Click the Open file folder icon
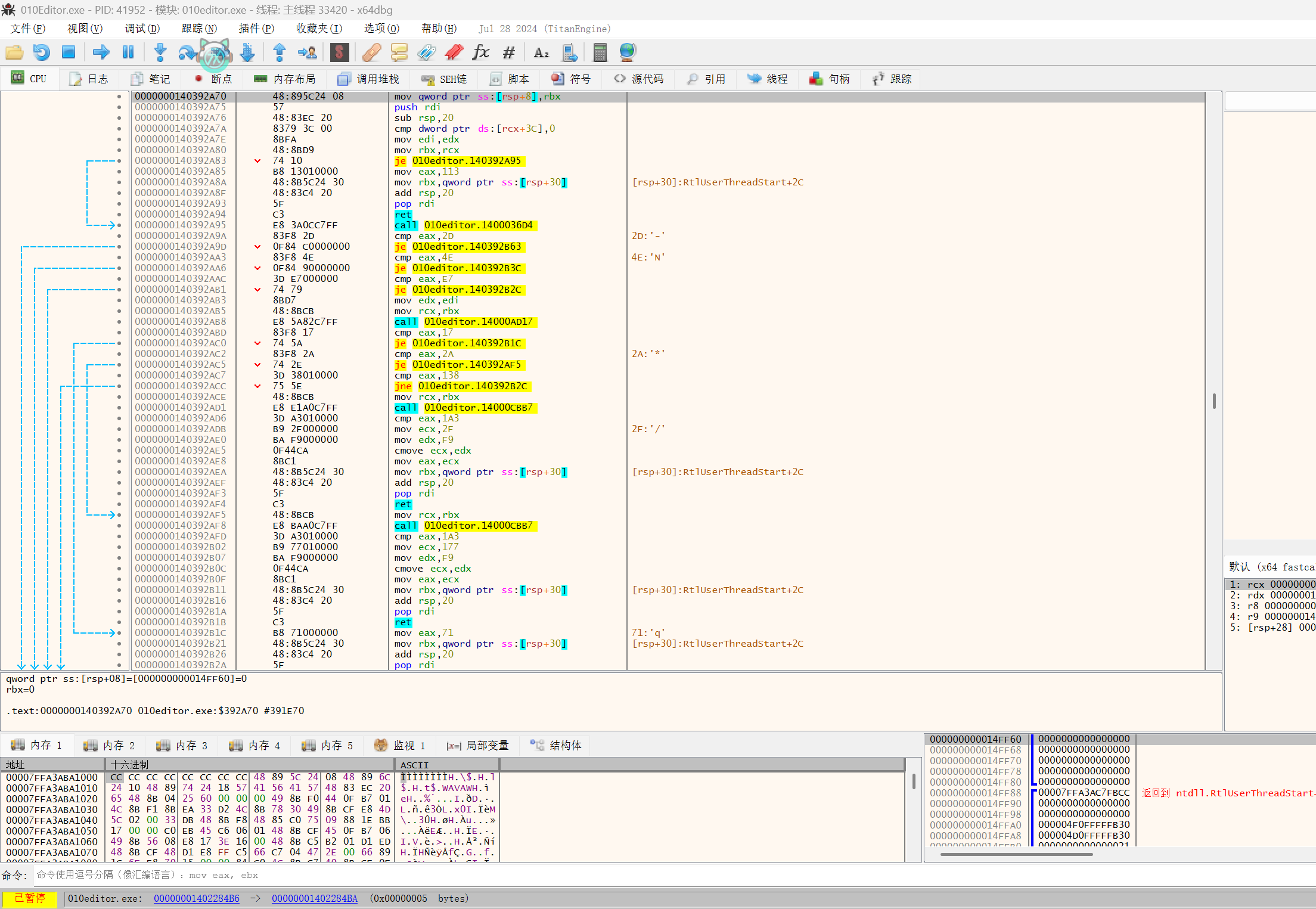The height and width of the screenshot is (909, 1316). (x=14, y=52)
